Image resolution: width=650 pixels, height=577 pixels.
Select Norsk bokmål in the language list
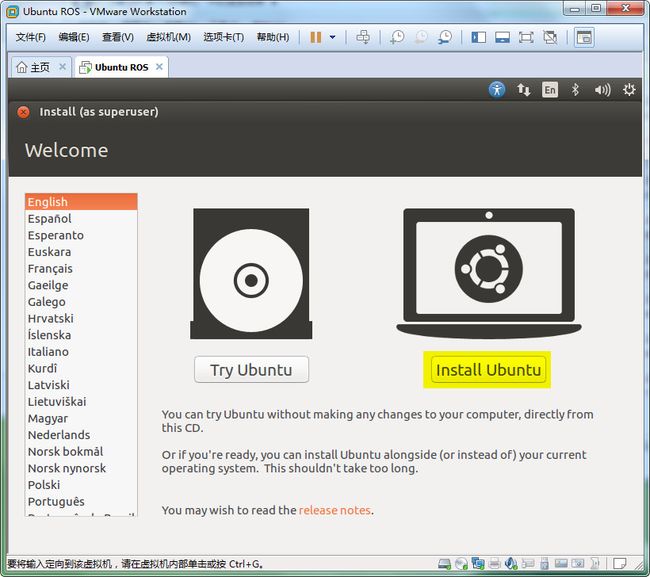pyautogui.click(x=81, y=451)
